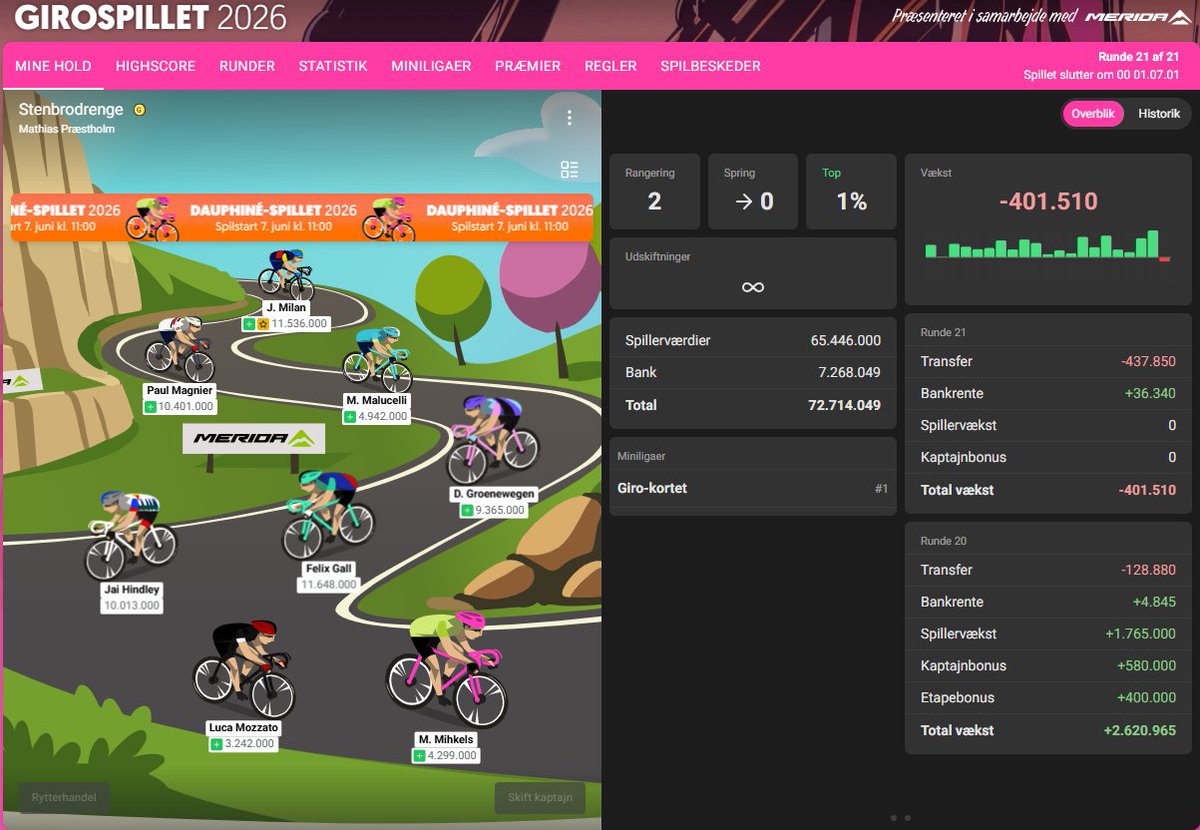1200x830 pixels.
Task: Click Luca Mozzato cyclist figure
Action: [244, 669]
